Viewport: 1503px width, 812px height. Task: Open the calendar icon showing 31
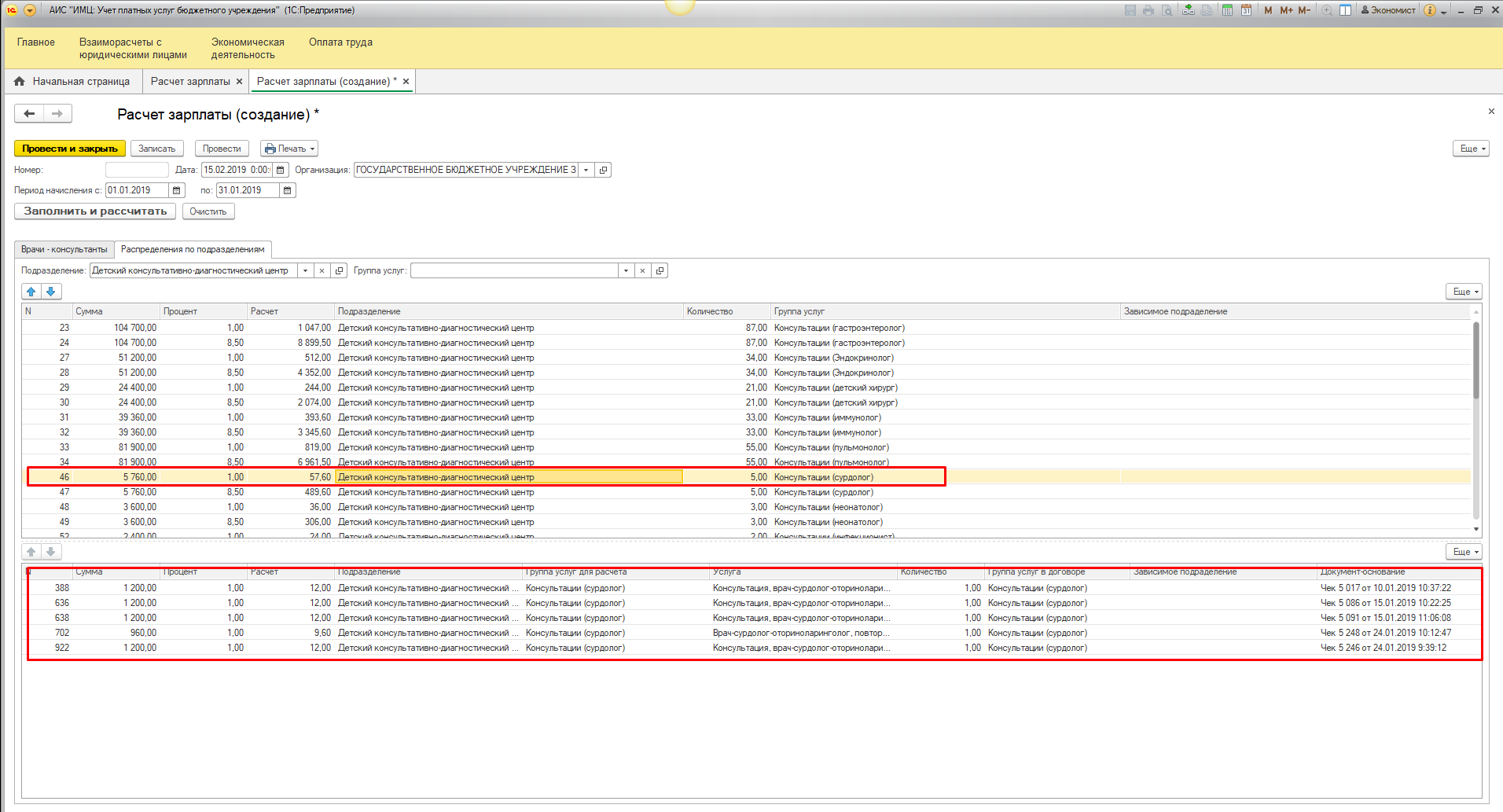pos(1246,10)
